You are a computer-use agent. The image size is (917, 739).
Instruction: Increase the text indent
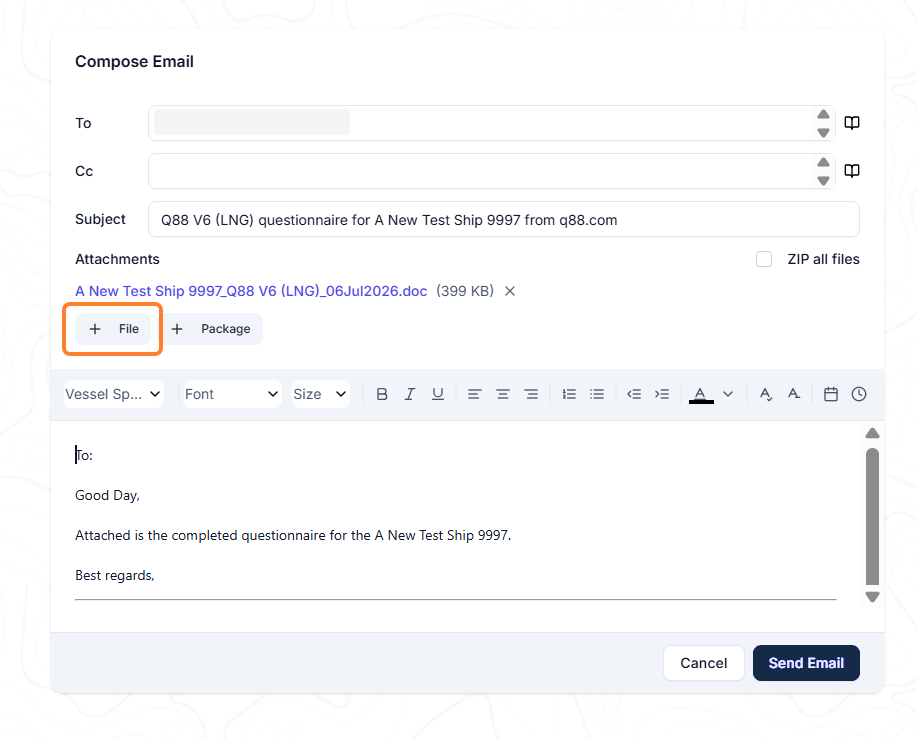(x=662, y=394)
